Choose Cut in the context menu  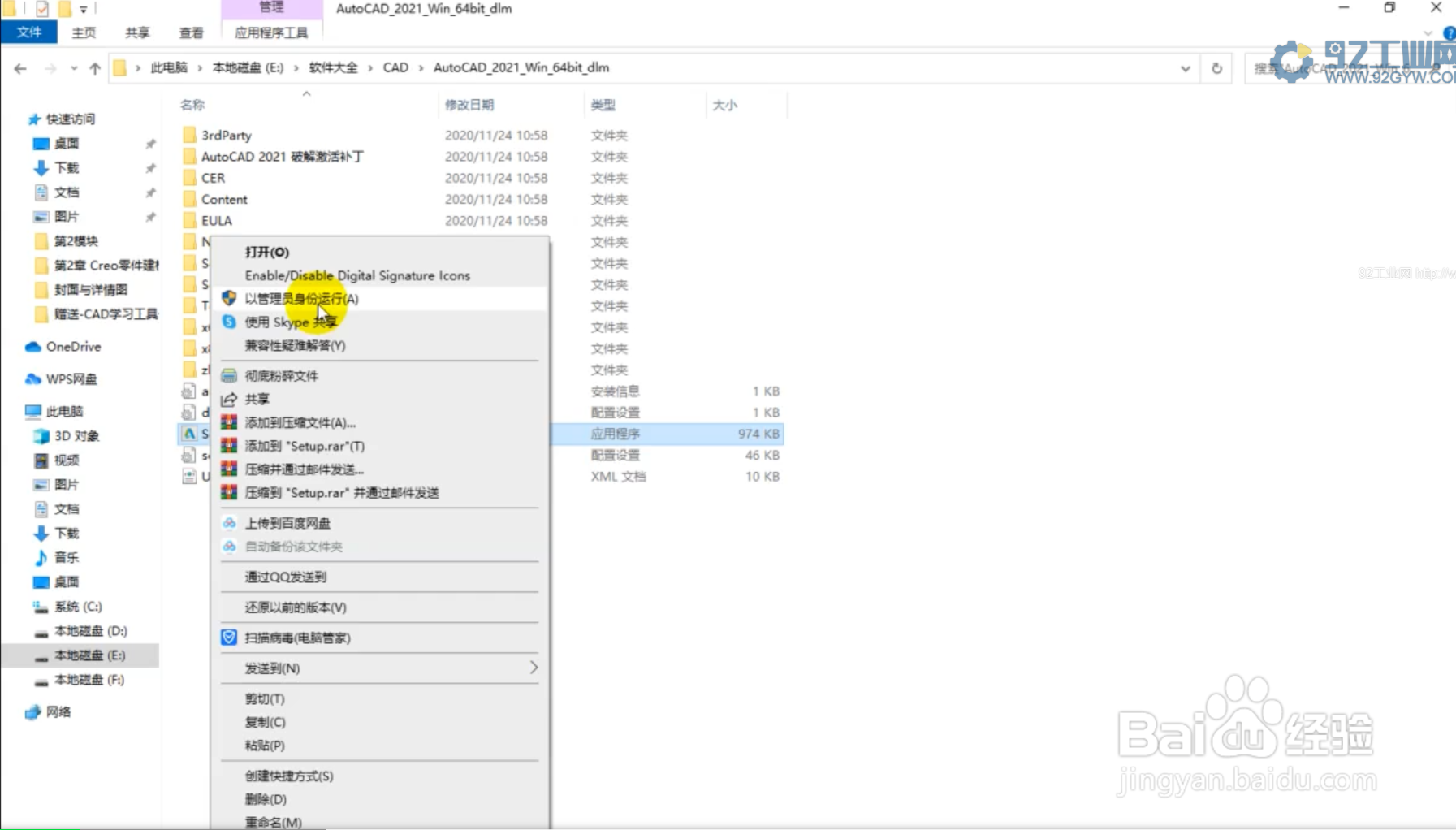[265, 698]
